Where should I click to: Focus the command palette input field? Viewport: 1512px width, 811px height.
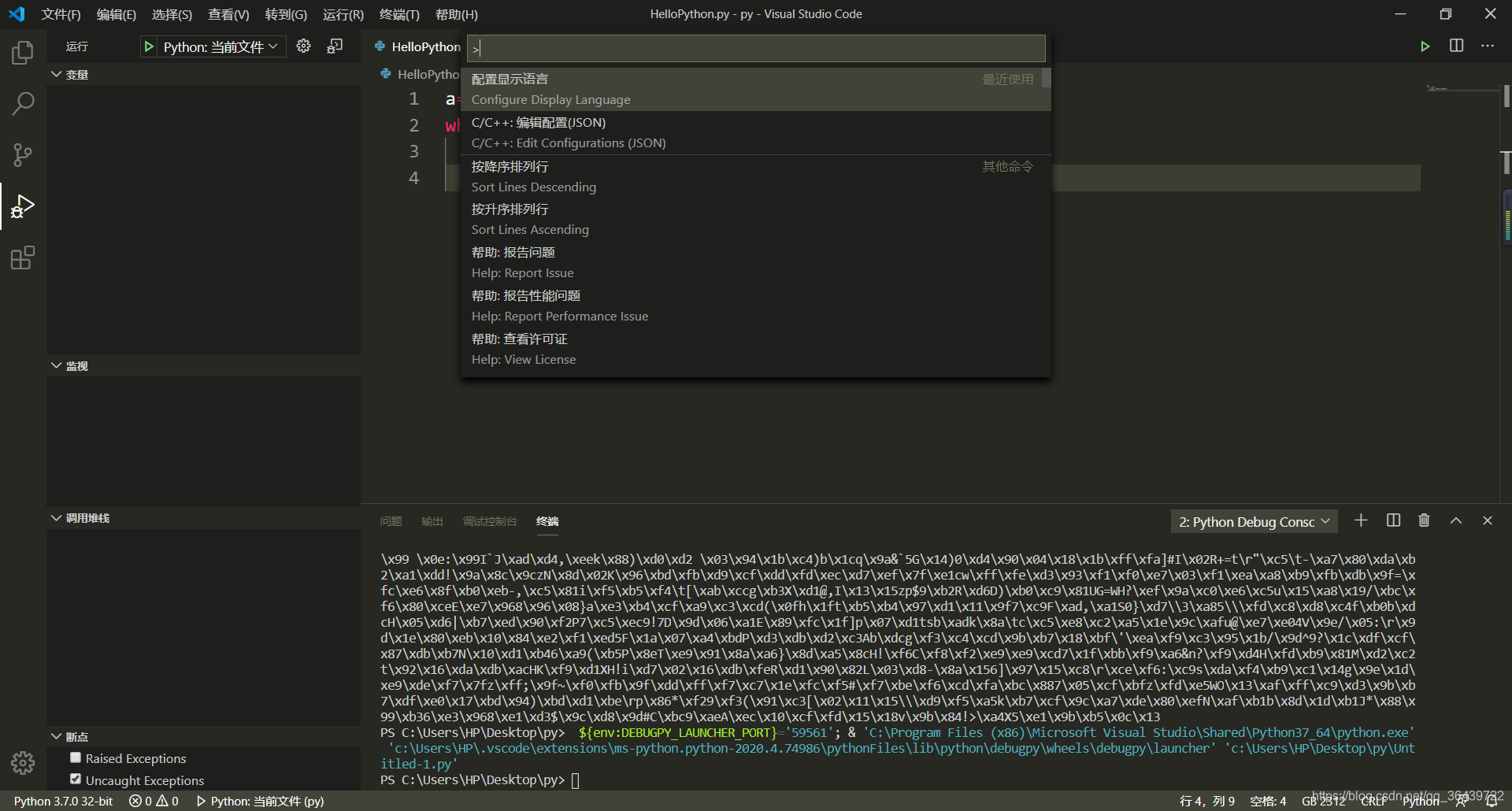(756, 48)
